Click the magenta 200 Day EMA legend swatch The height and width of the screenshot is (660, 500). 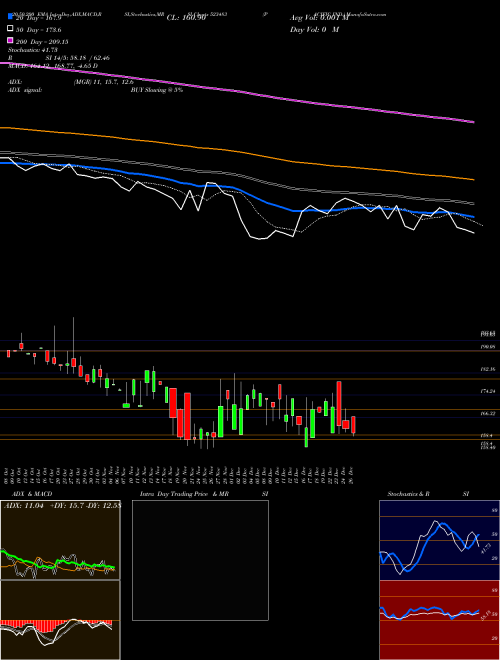[x=11, y=41]
